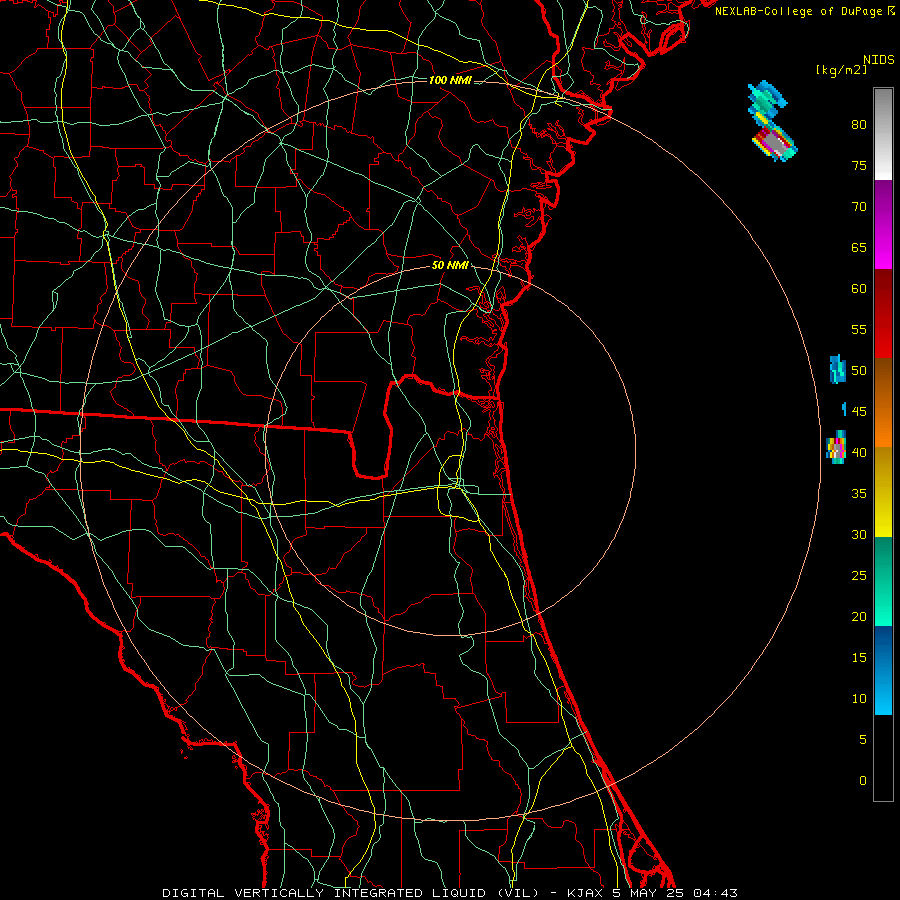The height and width of the screenshot is (900, 900).
Task: Click the 50 value on the scale
Action: click(x=859, y=371)
